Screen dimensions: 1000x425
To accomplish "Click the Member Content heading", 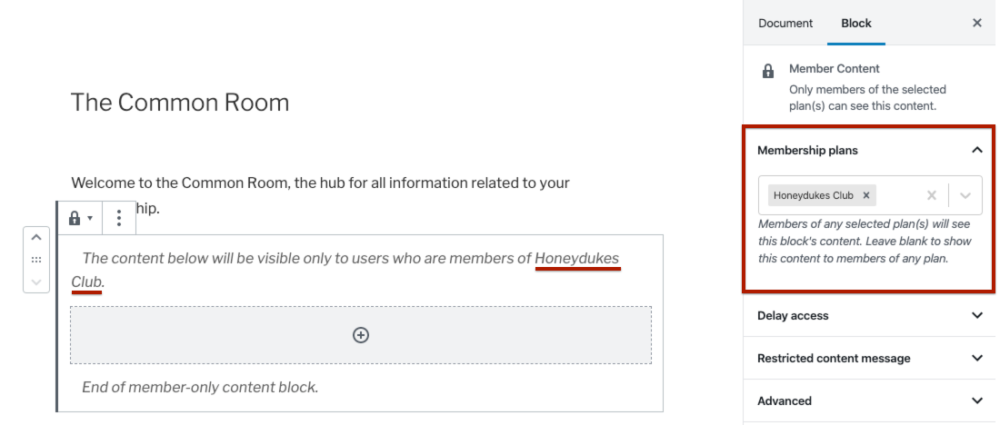I will pos(834,68).
